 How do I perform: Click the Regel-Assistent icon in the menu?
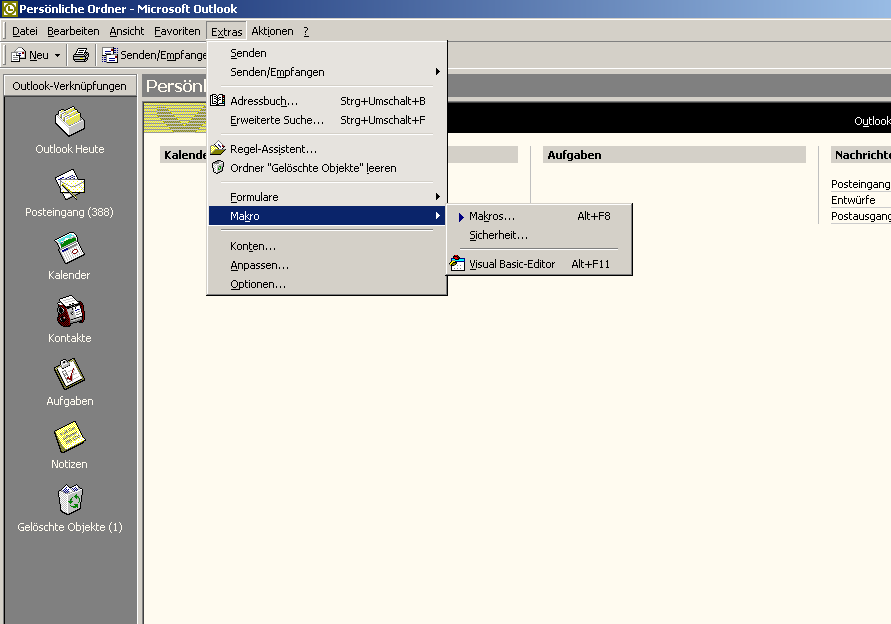coord(218,149)
